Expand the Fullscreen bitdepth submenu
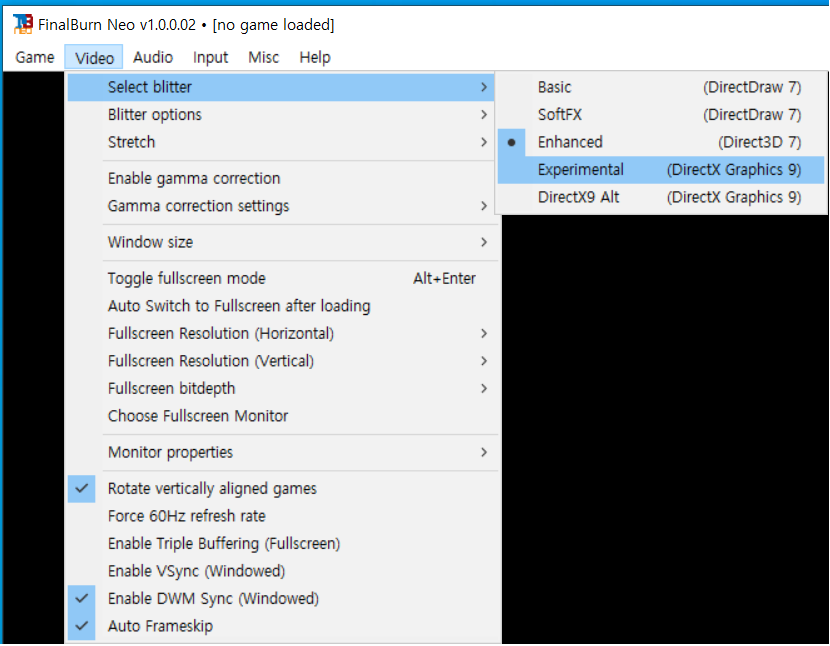This screenshot has width=830, height=646. coord(281,389)
